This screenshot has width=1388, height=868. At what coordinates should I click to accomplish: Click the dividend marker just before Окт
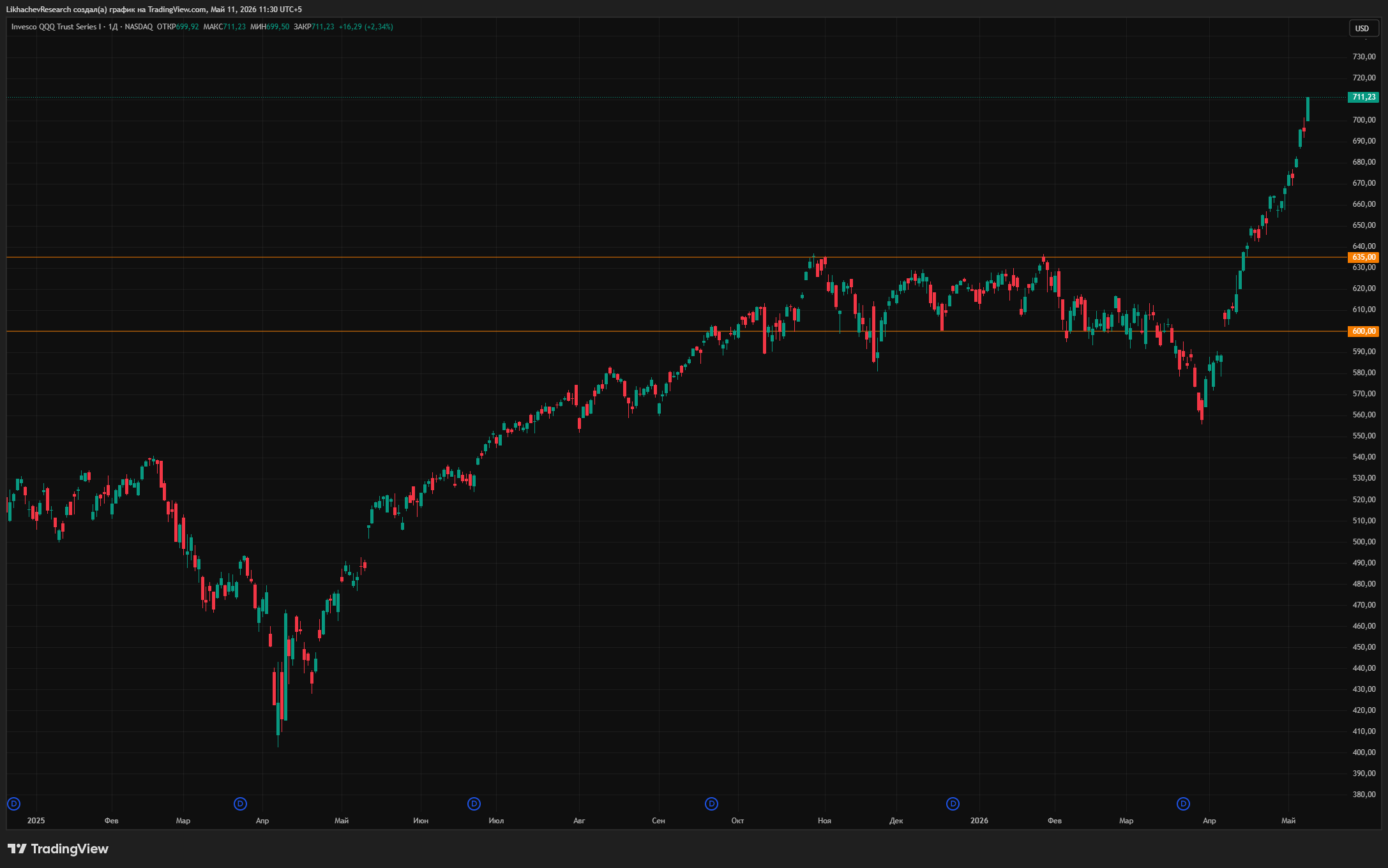(711, 804)
